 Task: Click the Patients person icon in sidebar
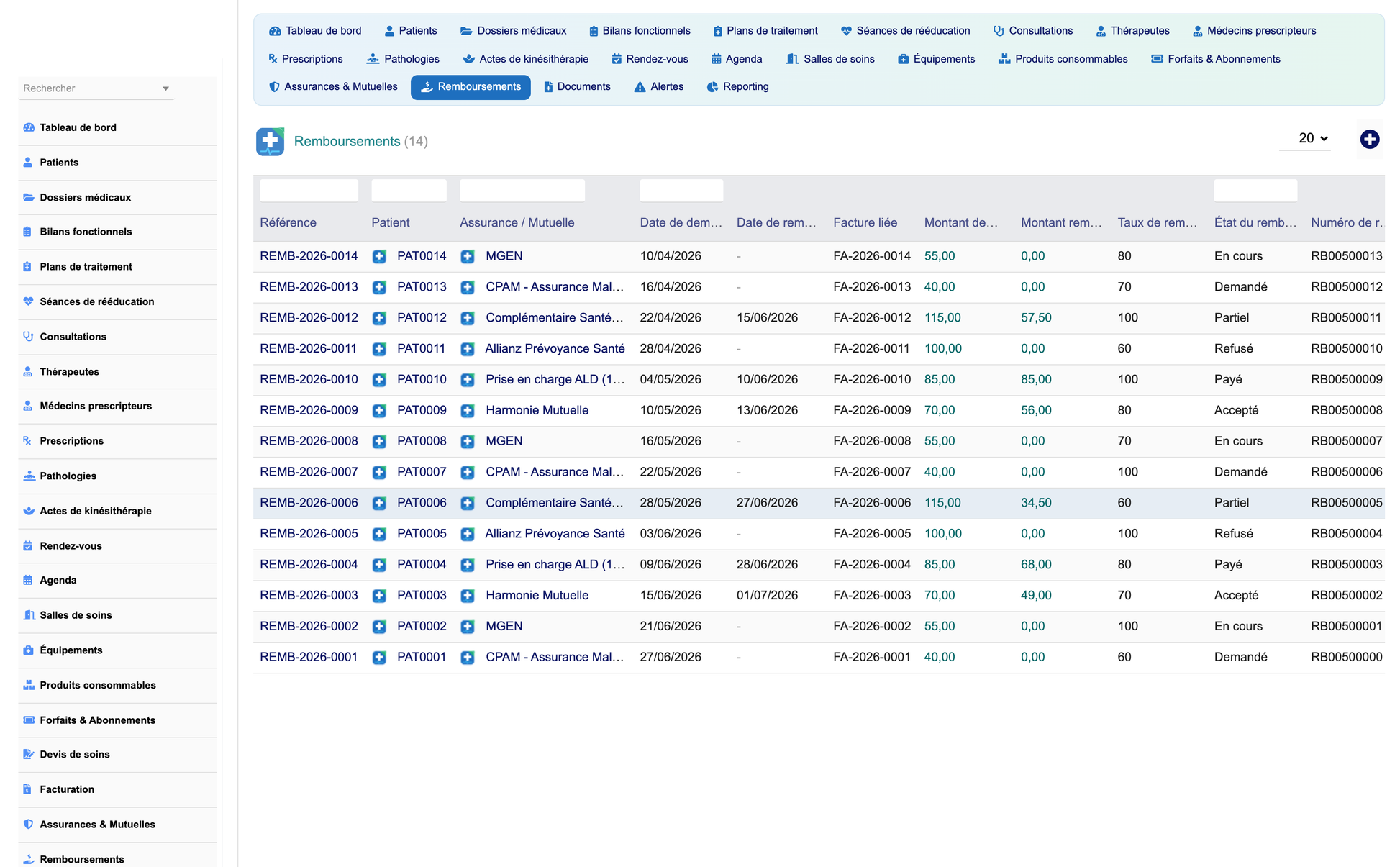click(x=28, y=163)
